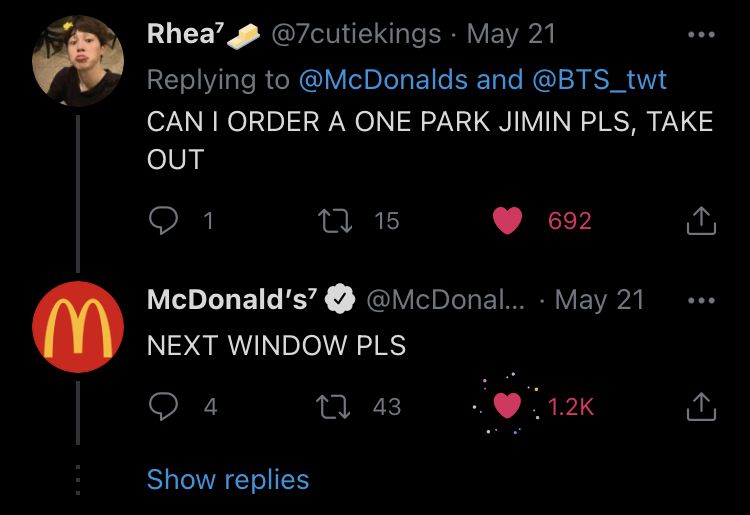The width and height of the screenshot is (750, 515).
Task: Expand thread with Show replies
Action: tap(228, 480)
